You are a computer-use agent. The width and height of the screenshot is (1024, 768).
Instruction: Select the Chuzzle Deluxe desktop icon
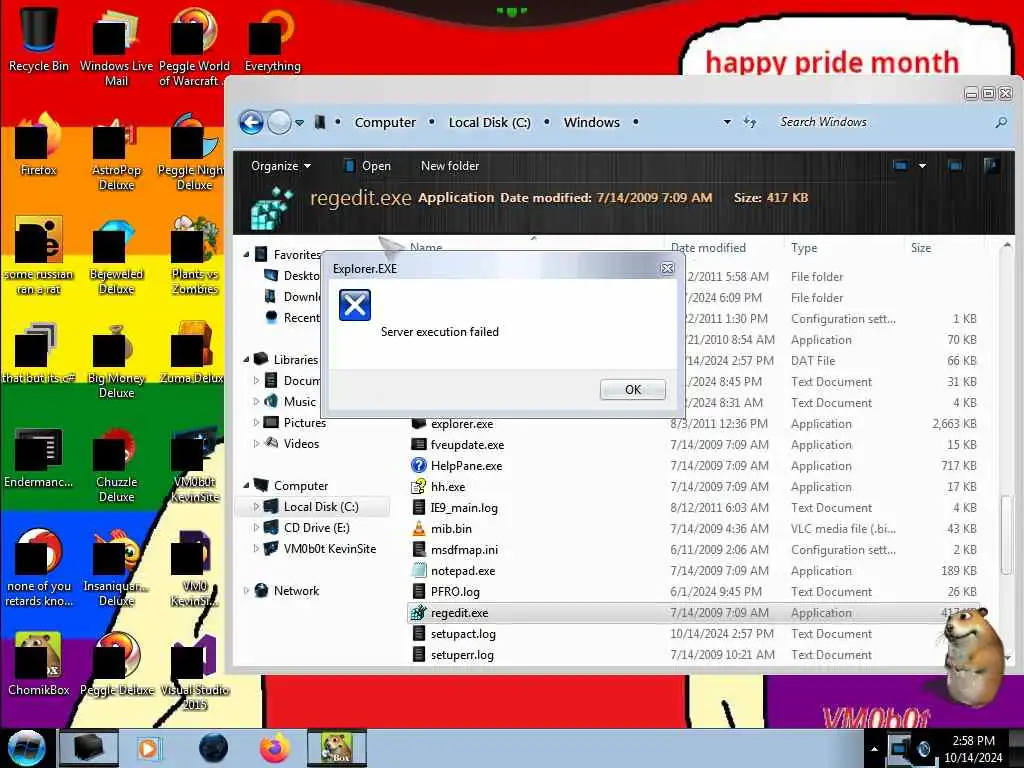click(x=116, y=464)
